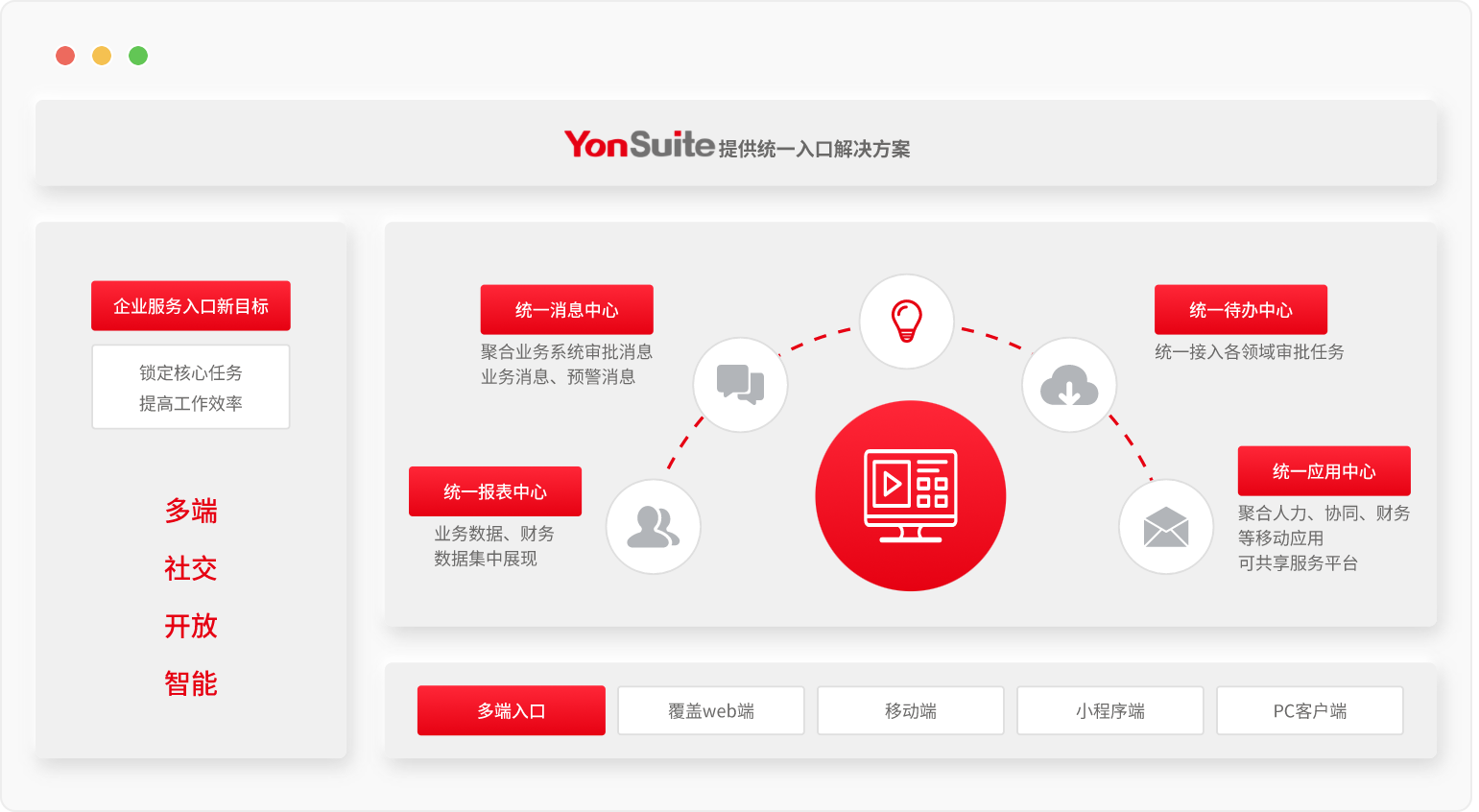Click the green window dot

click(x=138, y=56)
